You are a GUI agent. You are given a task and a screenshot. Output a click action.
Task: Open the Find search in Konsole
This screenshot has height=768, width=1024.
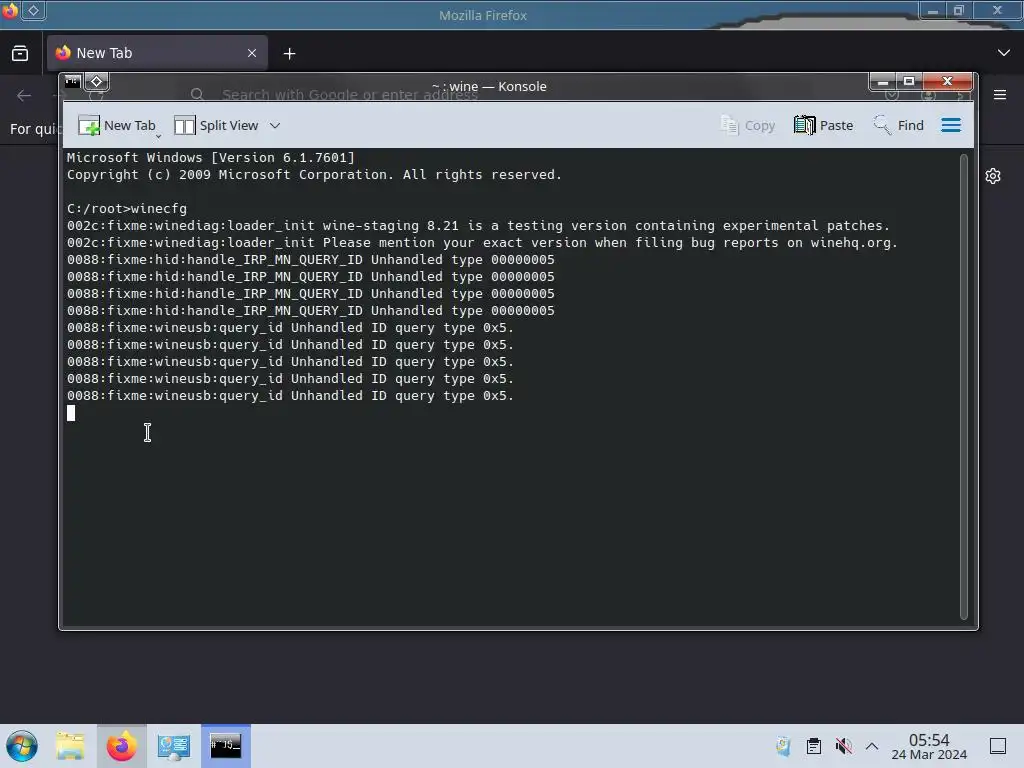click(x=899, y=125)
